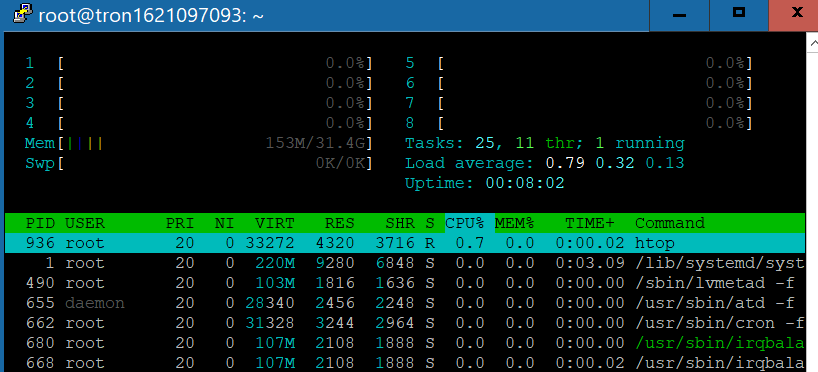Image resolution: width=818 pixels, height=372 pixels.
Task: Close the PuTTY terminal window
Action: (x=793, y=15)
